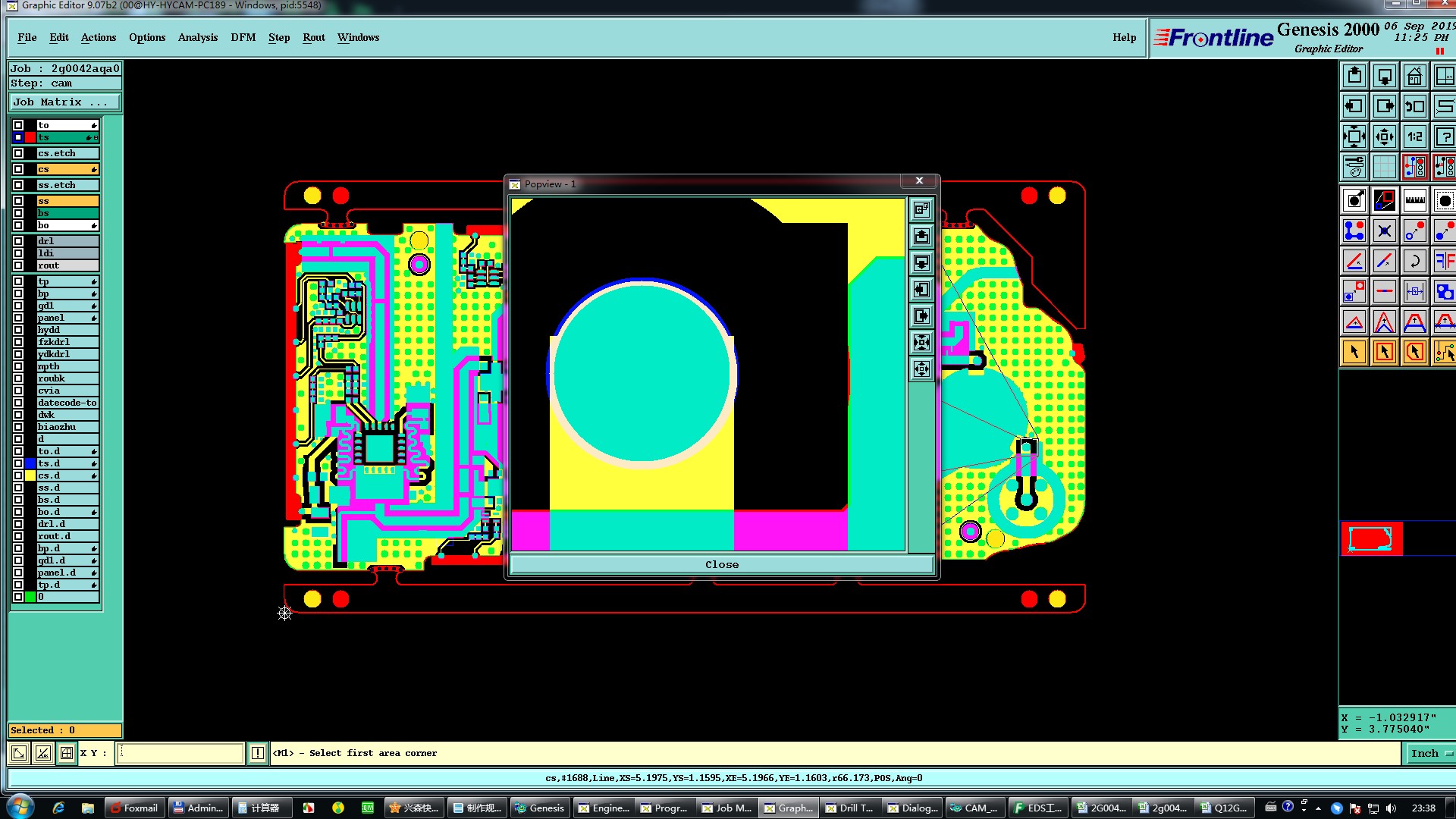The image size is (1456, 819).
Task: Toggle the drl layer checkbox
Action: click(18, 241)
